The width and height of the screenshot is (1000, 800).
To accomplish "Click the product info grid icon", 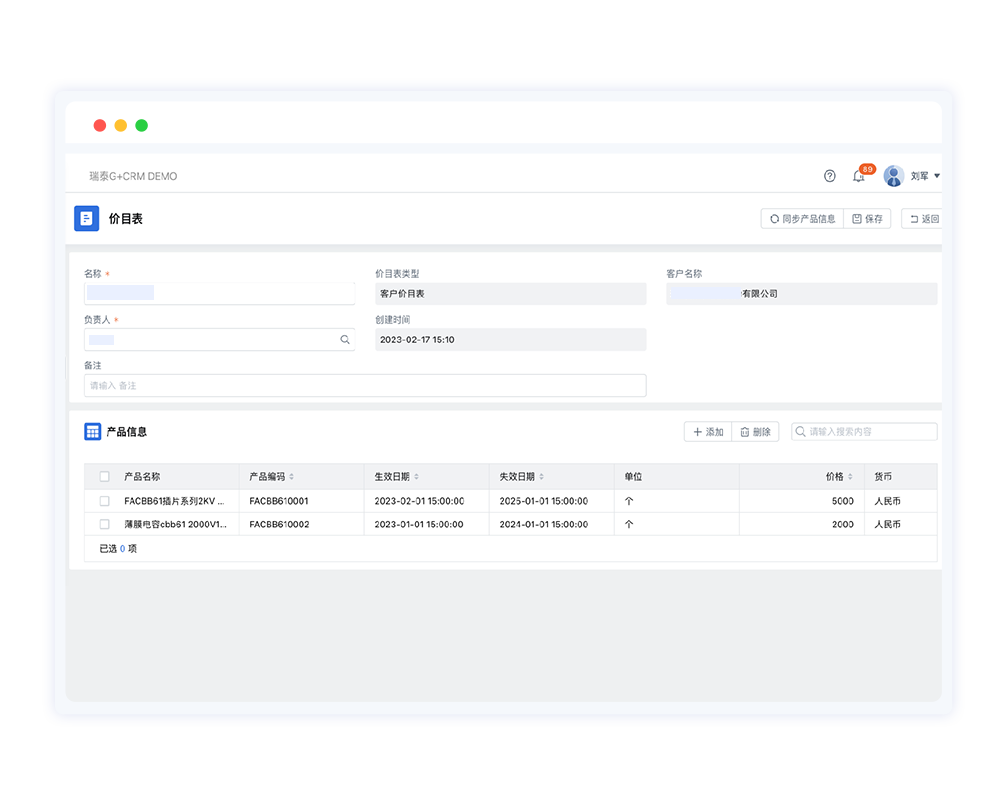I will pyautogui.click(x=92, y=432).
